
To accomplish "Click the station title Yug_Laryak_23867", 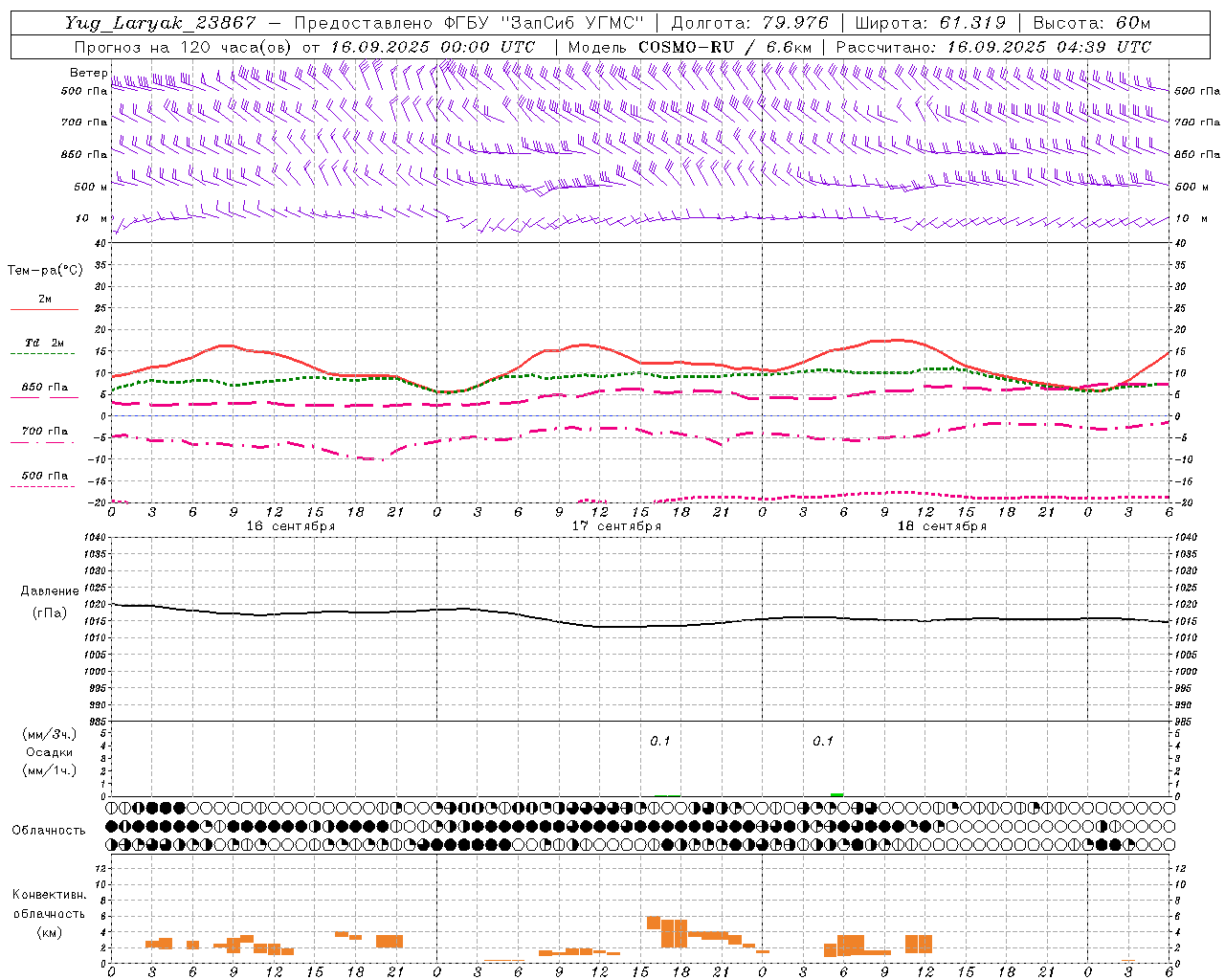I will [160, 23].
